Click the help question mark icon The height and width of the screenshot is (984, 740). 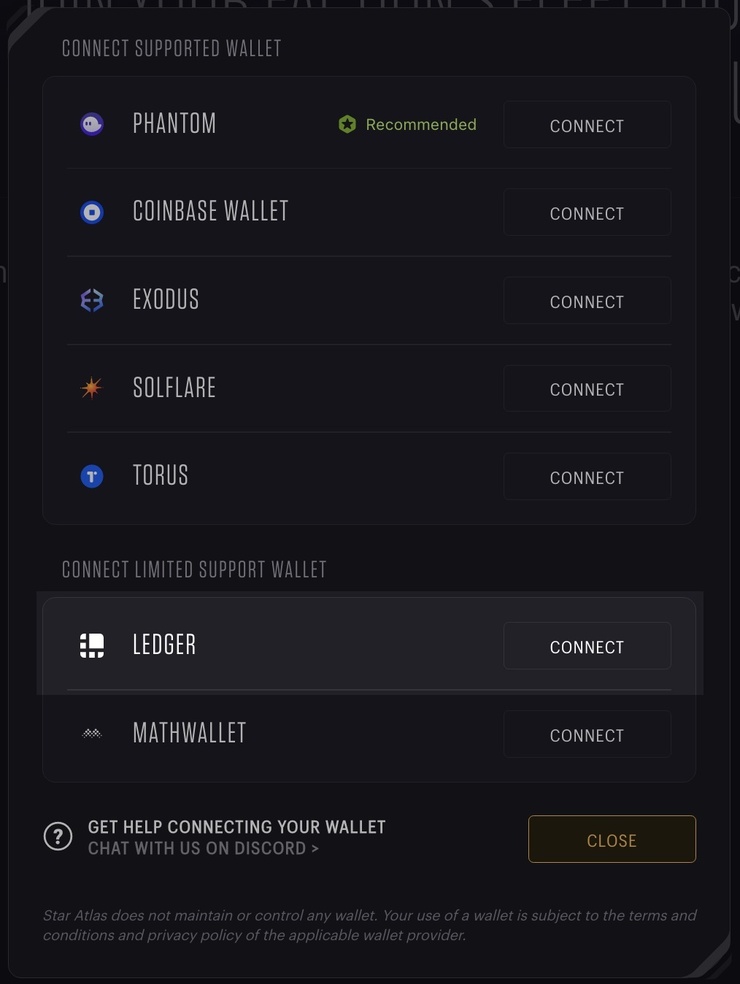point(57,836)
